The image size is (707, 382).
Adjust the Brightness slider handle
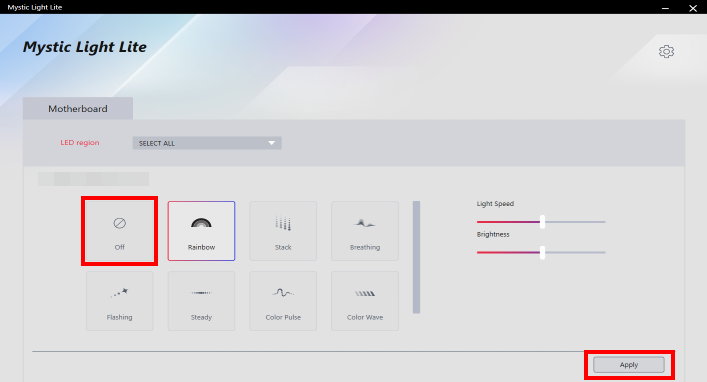pos(542,253)
